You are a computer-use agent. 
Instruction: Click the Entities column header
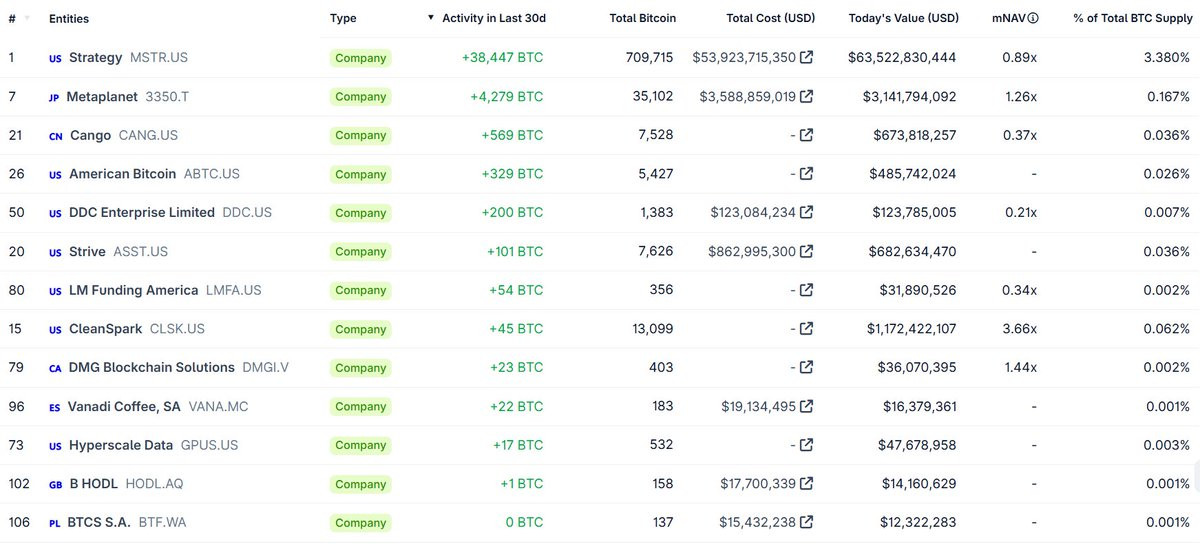coord(69,18)
